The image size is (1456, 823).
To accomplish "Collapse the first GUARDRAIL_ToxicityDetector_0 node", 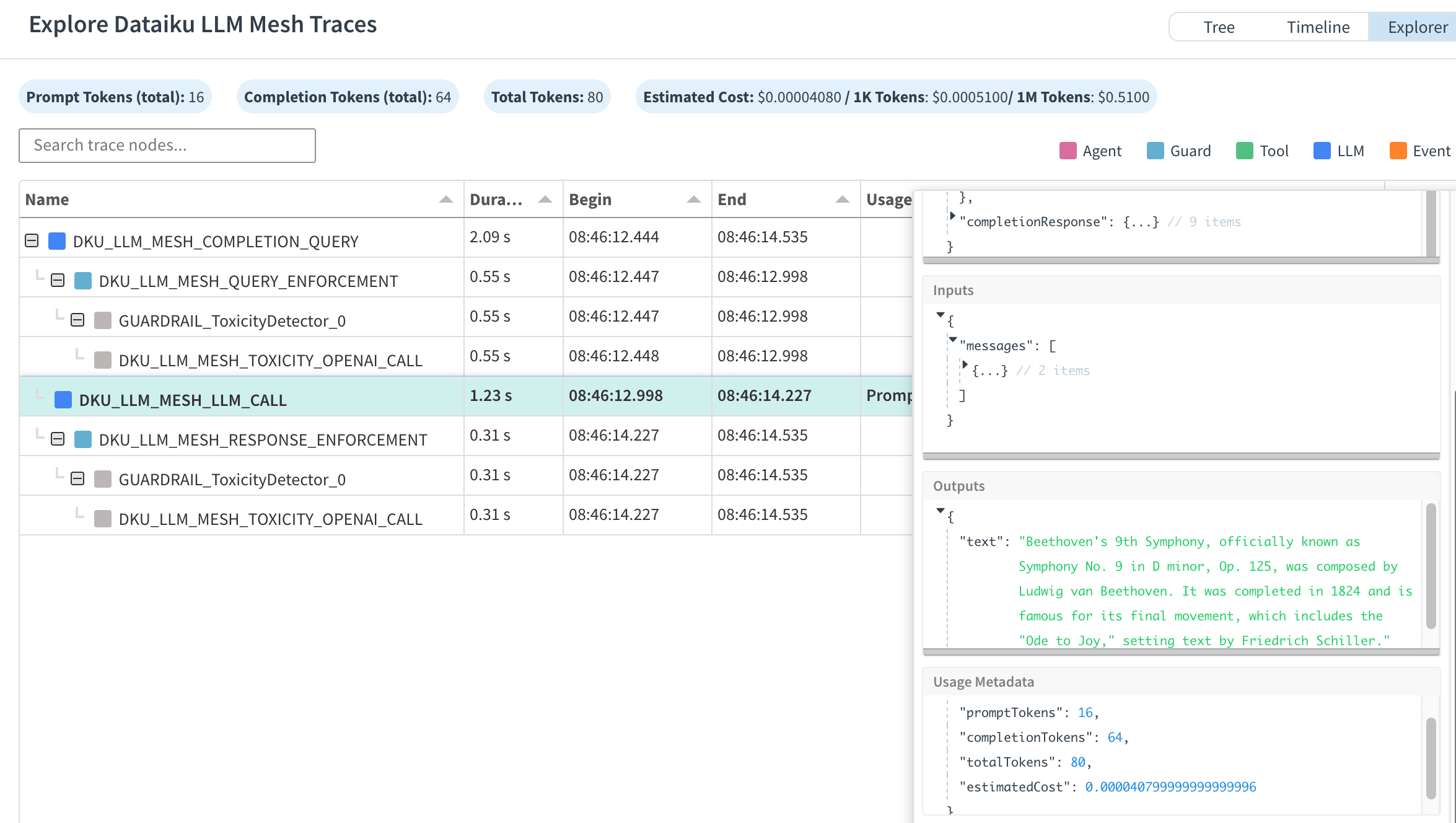I will click(x=77, y=320).
